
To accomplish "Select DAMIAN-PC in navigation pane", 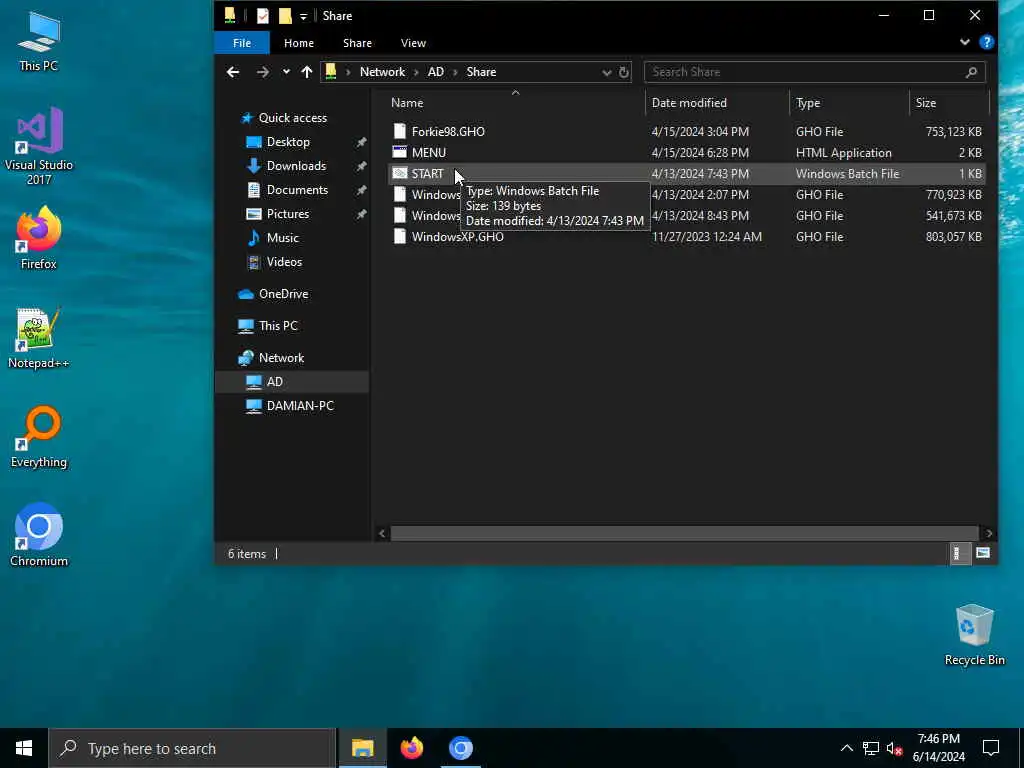I will [300, 406].
